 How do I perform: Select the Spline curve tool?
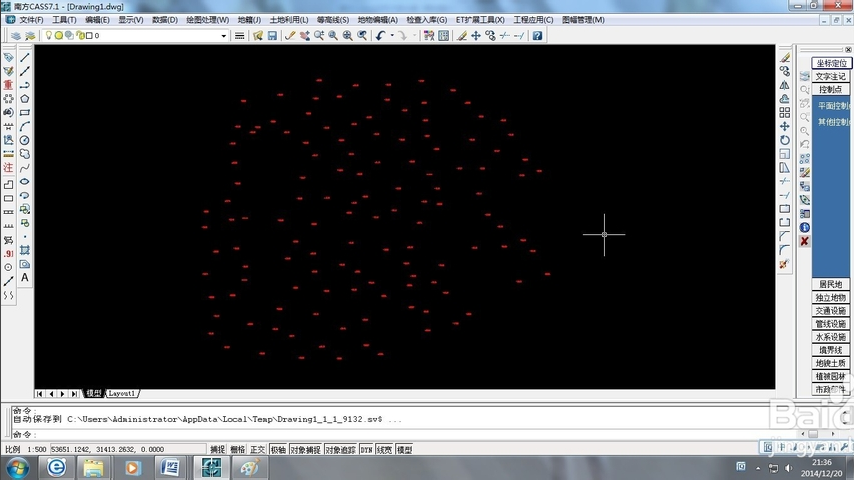tap(25, 168)
